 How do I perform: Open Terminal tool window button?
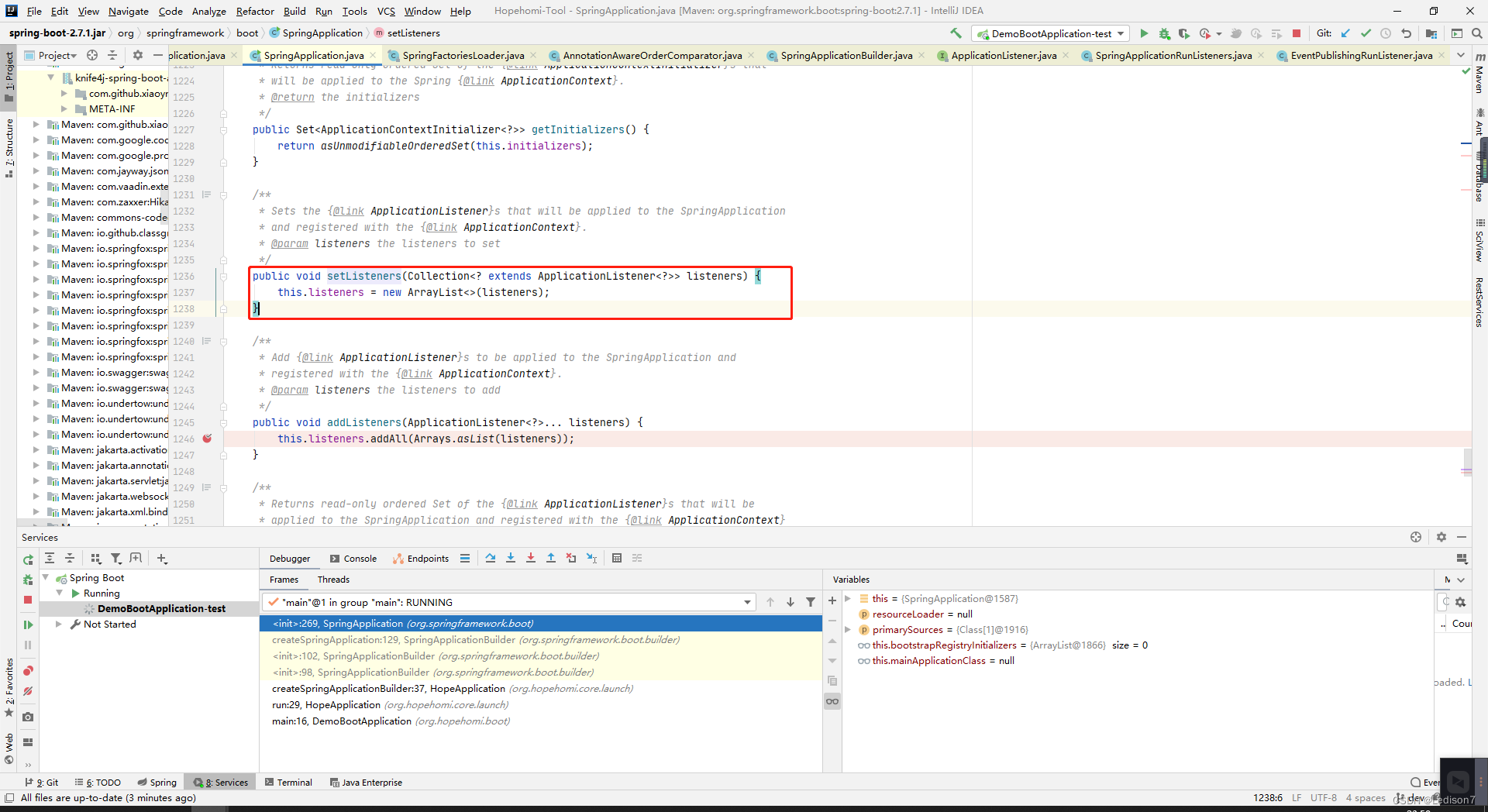click(288, 783)
